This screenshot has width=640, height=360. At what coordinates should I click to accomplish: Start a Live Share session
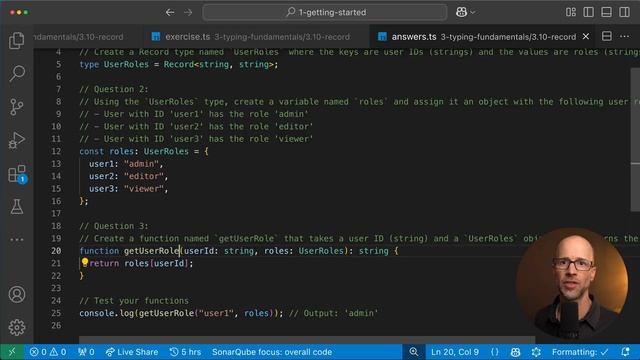click(x=131, y=352)
